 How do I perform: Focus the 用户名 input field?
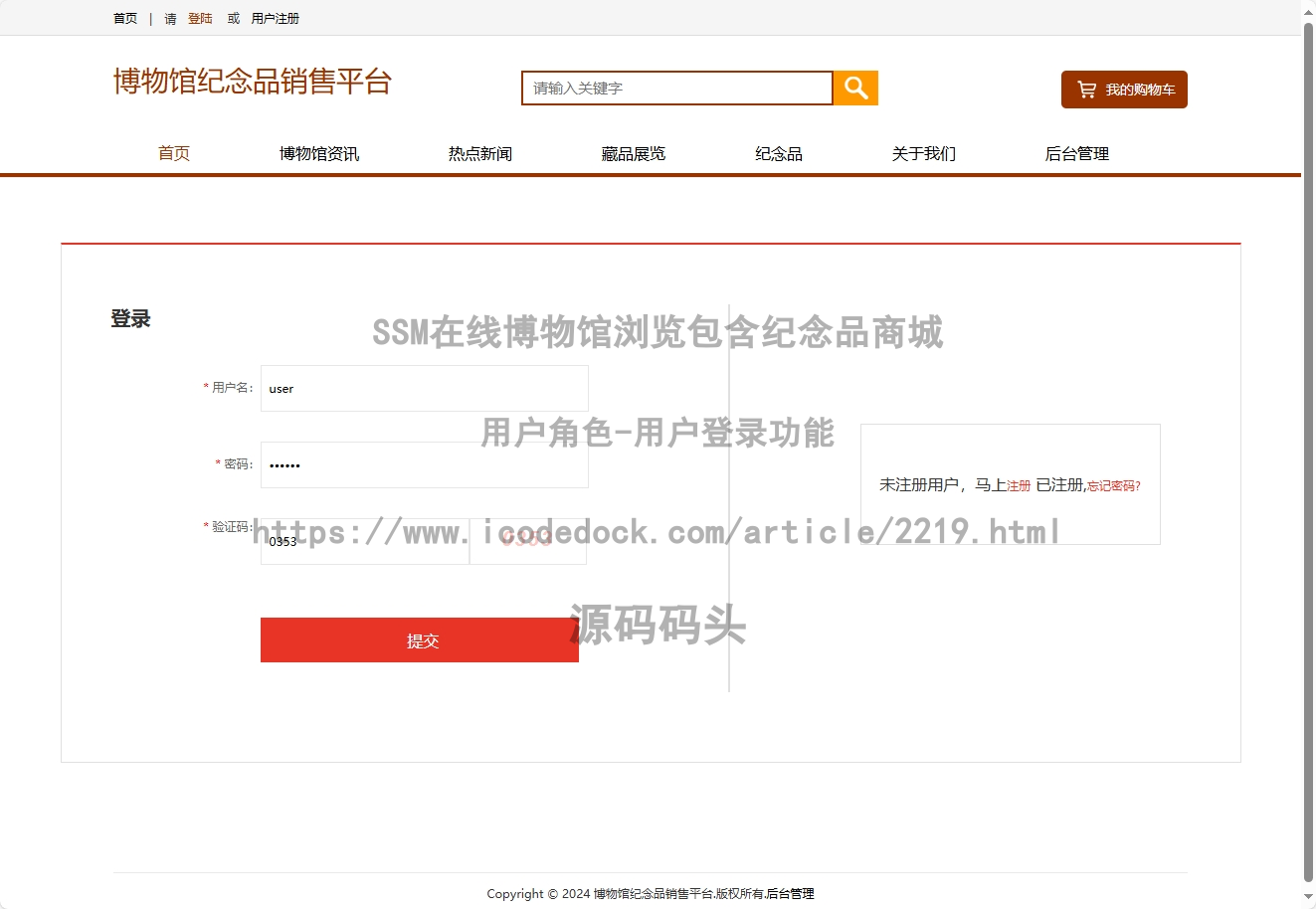coord(425,388)
